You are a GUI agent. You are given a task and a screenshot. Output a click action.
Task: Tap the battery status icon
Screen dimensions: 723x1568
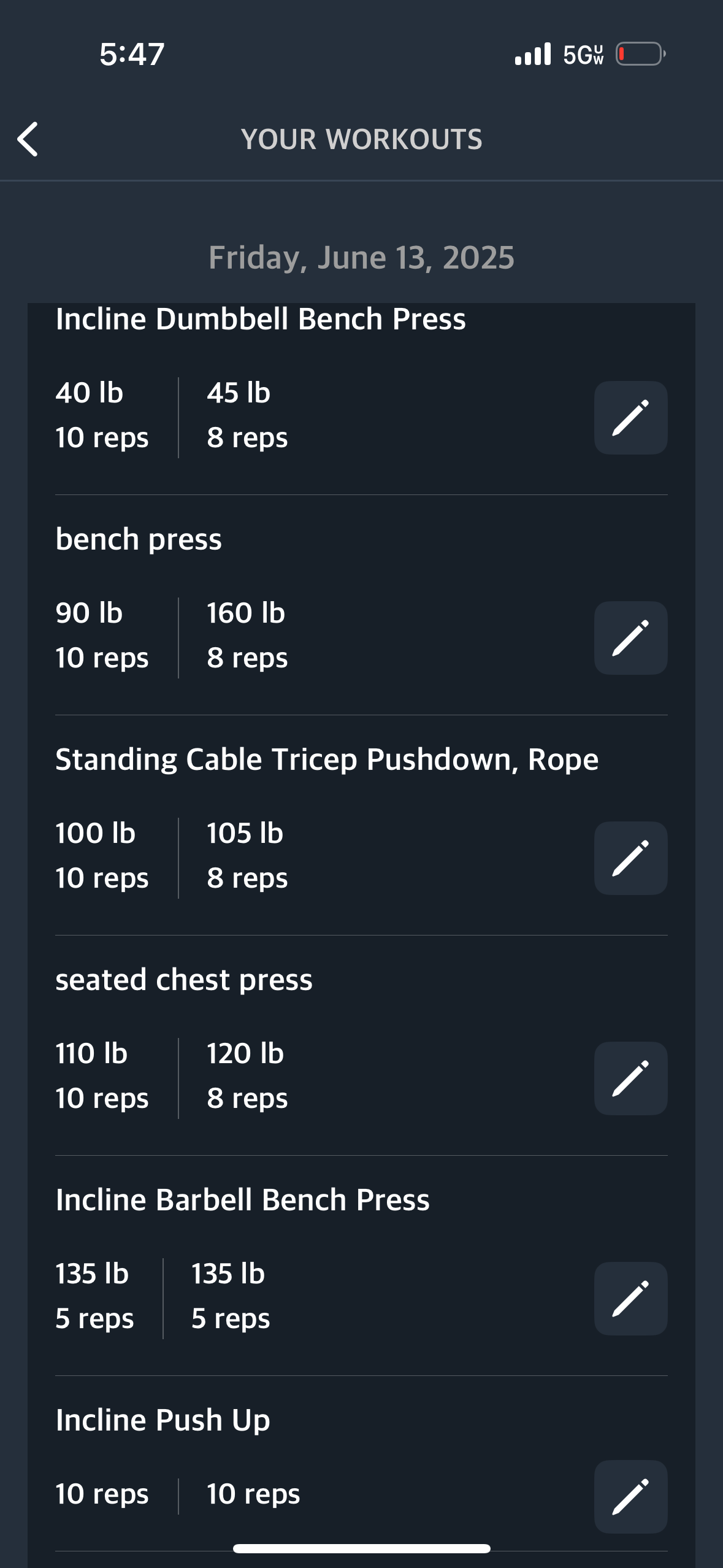click(641, 54)
